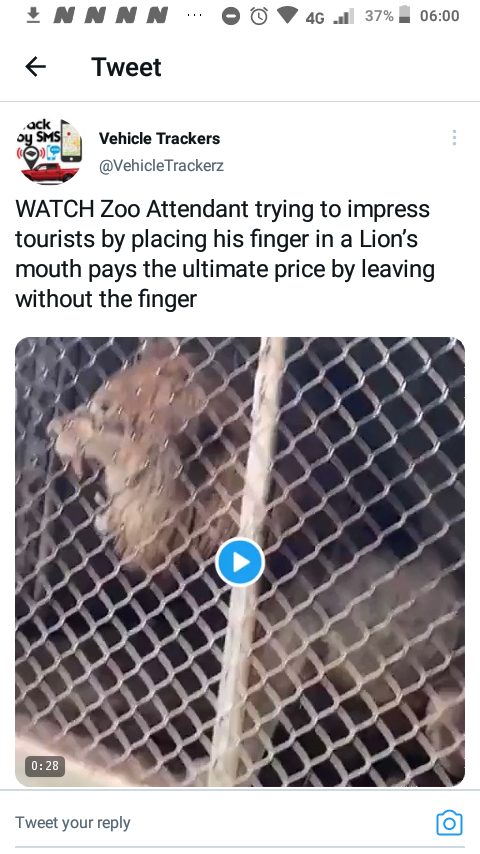Tap the tweet text about the Zoo Attendant
The image size is (480, 854).
click(x=224, y=254)
